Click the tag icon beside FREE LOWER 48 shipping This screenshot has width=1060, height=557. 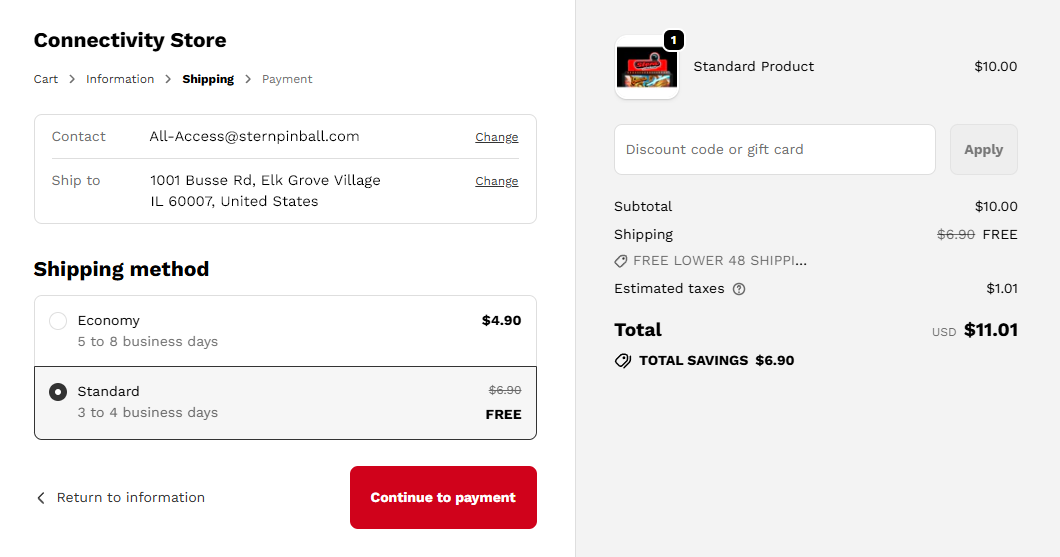pyautogui.click(x=621, y=261)
